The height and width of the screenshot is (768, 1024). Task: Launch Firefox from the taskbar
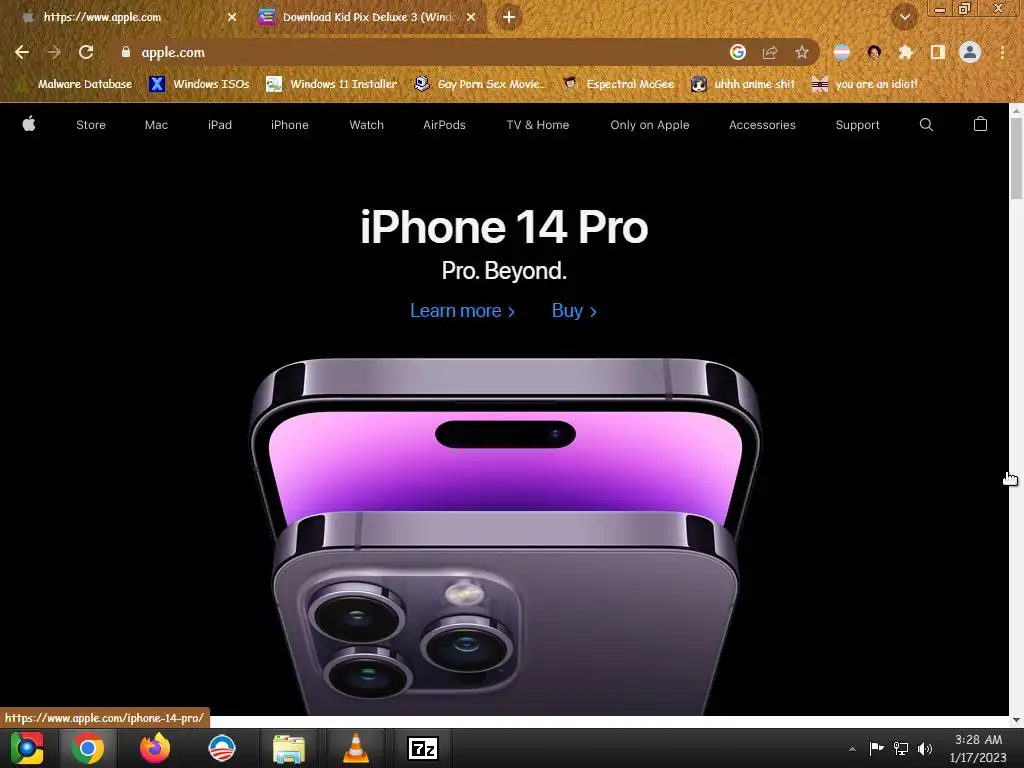pos(155,748)
